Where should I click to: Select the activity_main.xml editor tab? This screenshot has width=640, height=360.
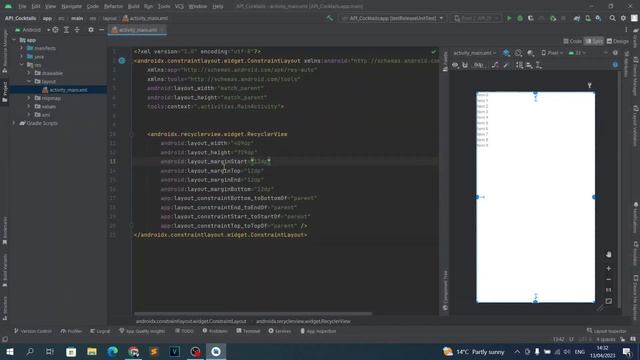[x=138, y=30]
